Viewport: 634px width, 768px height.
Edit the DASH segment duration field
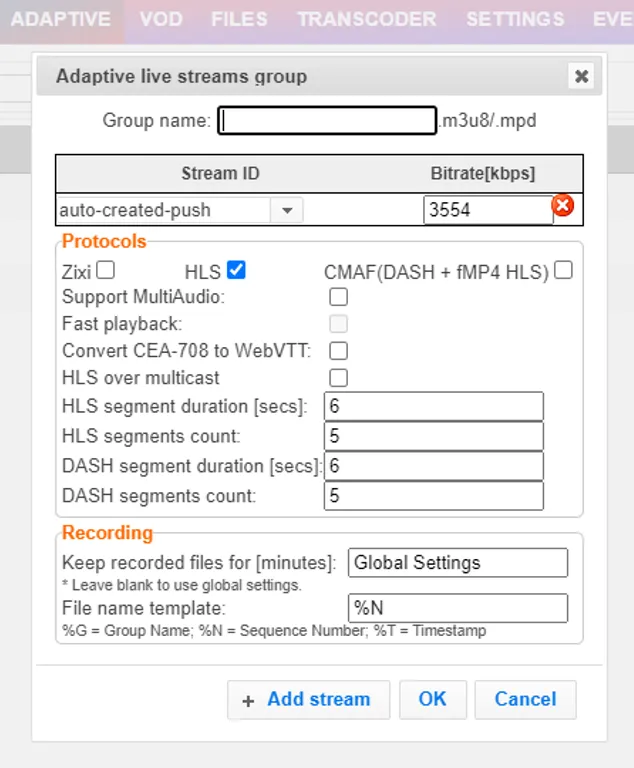(x=434, y=466)
